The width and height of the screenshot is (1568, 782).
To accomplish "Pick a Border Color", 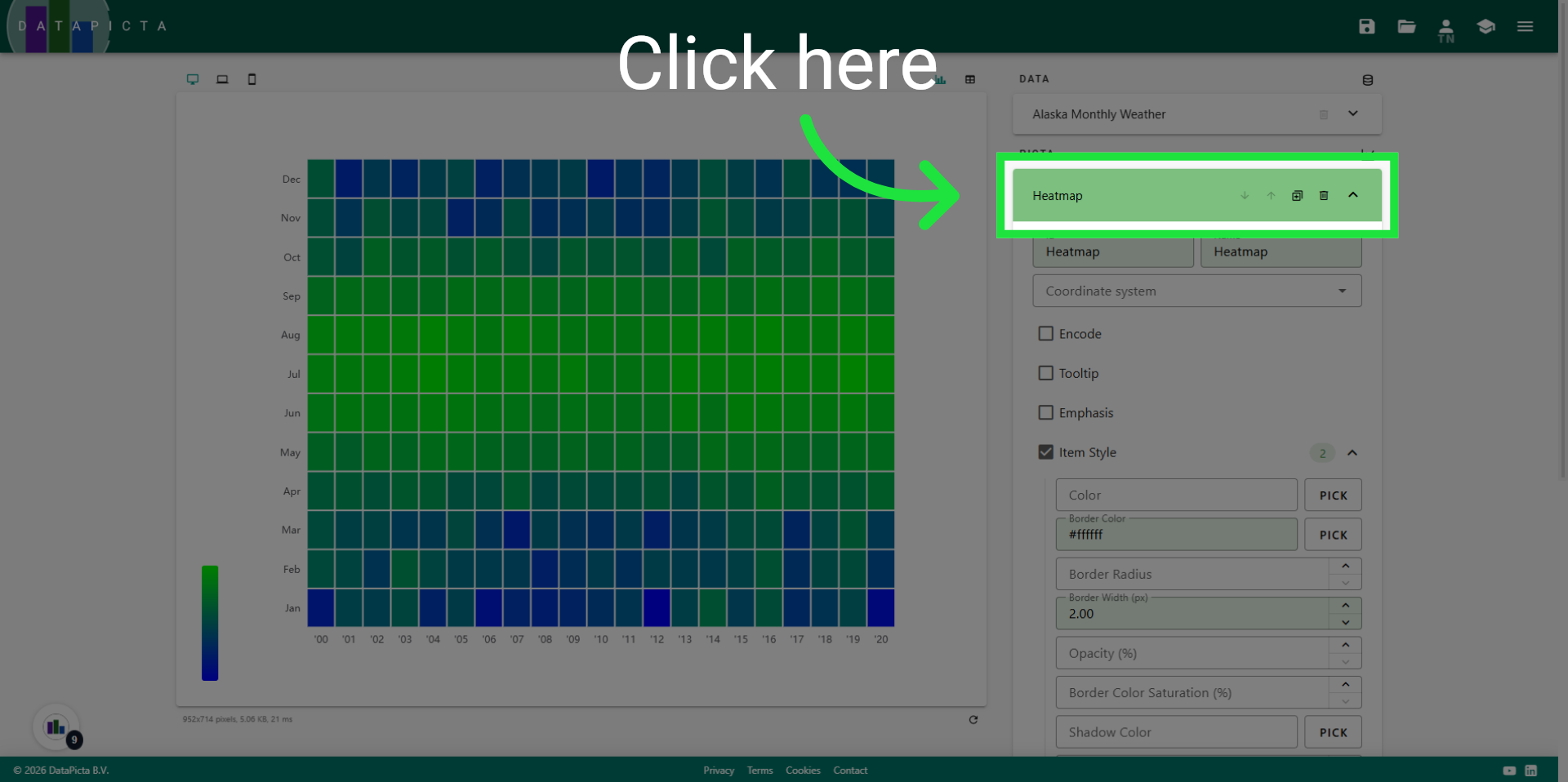I will [1333, 535].
